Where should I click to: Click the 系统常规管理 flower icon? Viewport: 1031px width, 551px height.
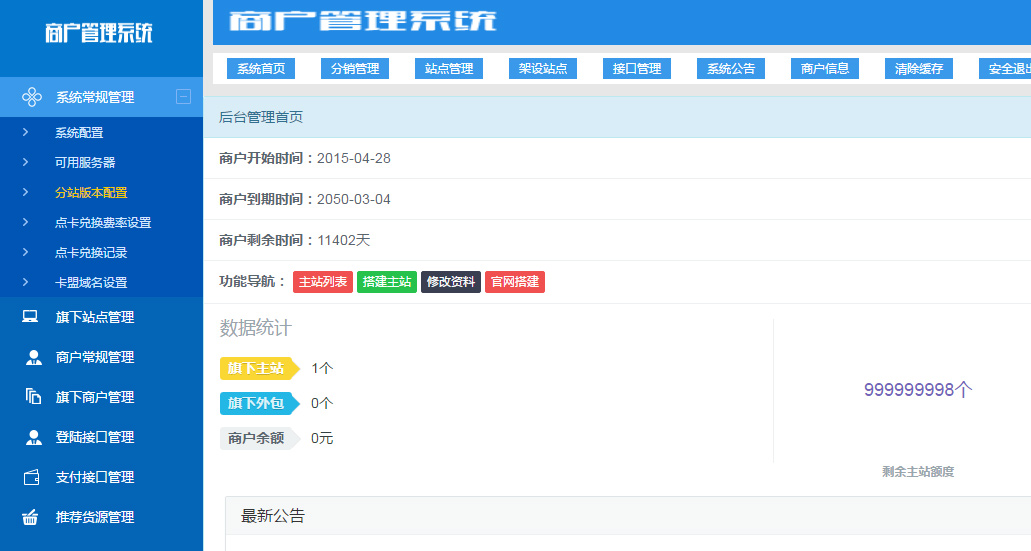[32, 97]
